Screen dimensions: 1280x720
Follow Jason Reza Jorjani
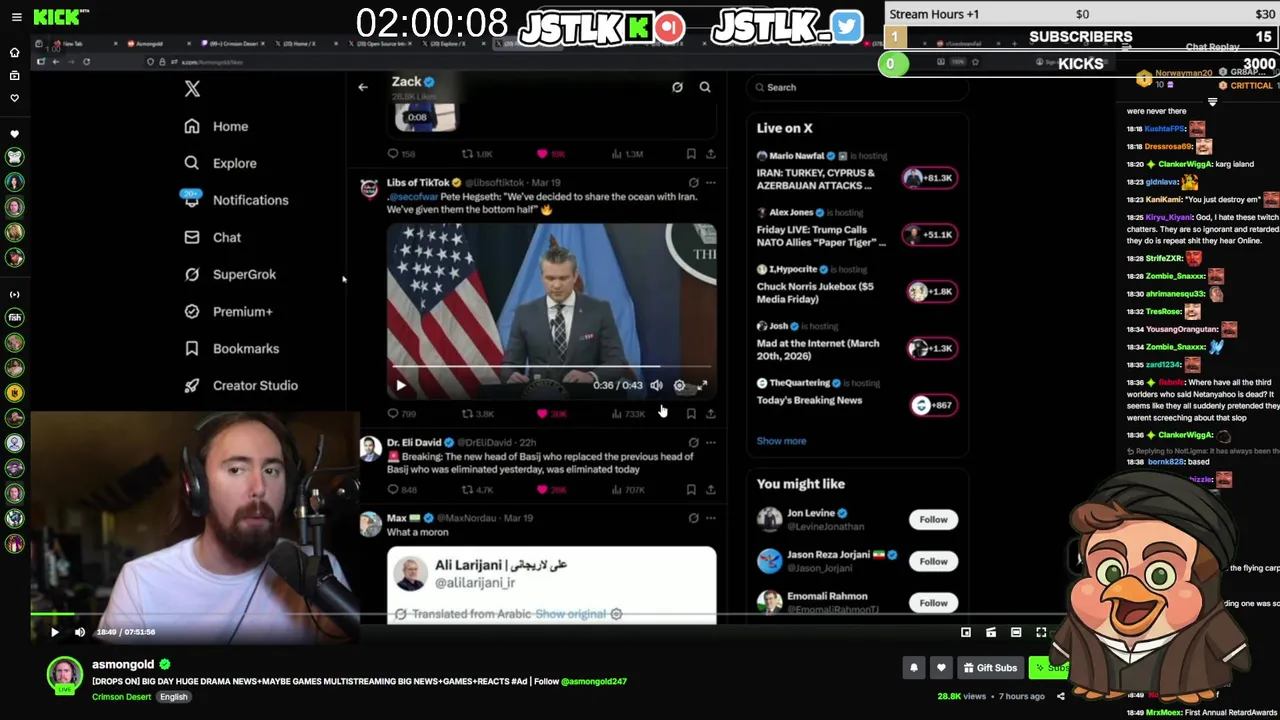point(933,561)
